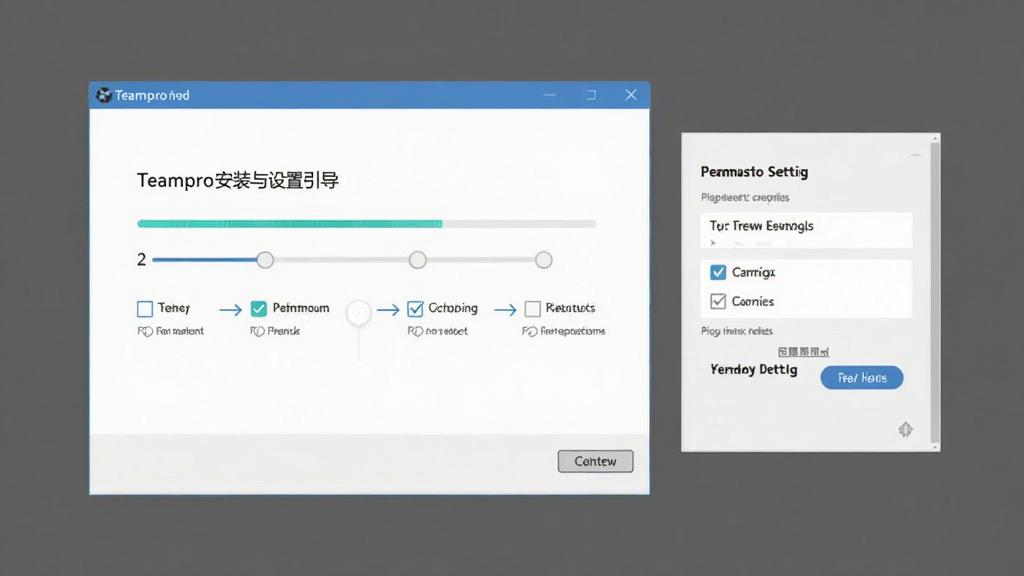
Task: Click the Teampro安装与设置引导 heading
Action: [x=238, y=180]
